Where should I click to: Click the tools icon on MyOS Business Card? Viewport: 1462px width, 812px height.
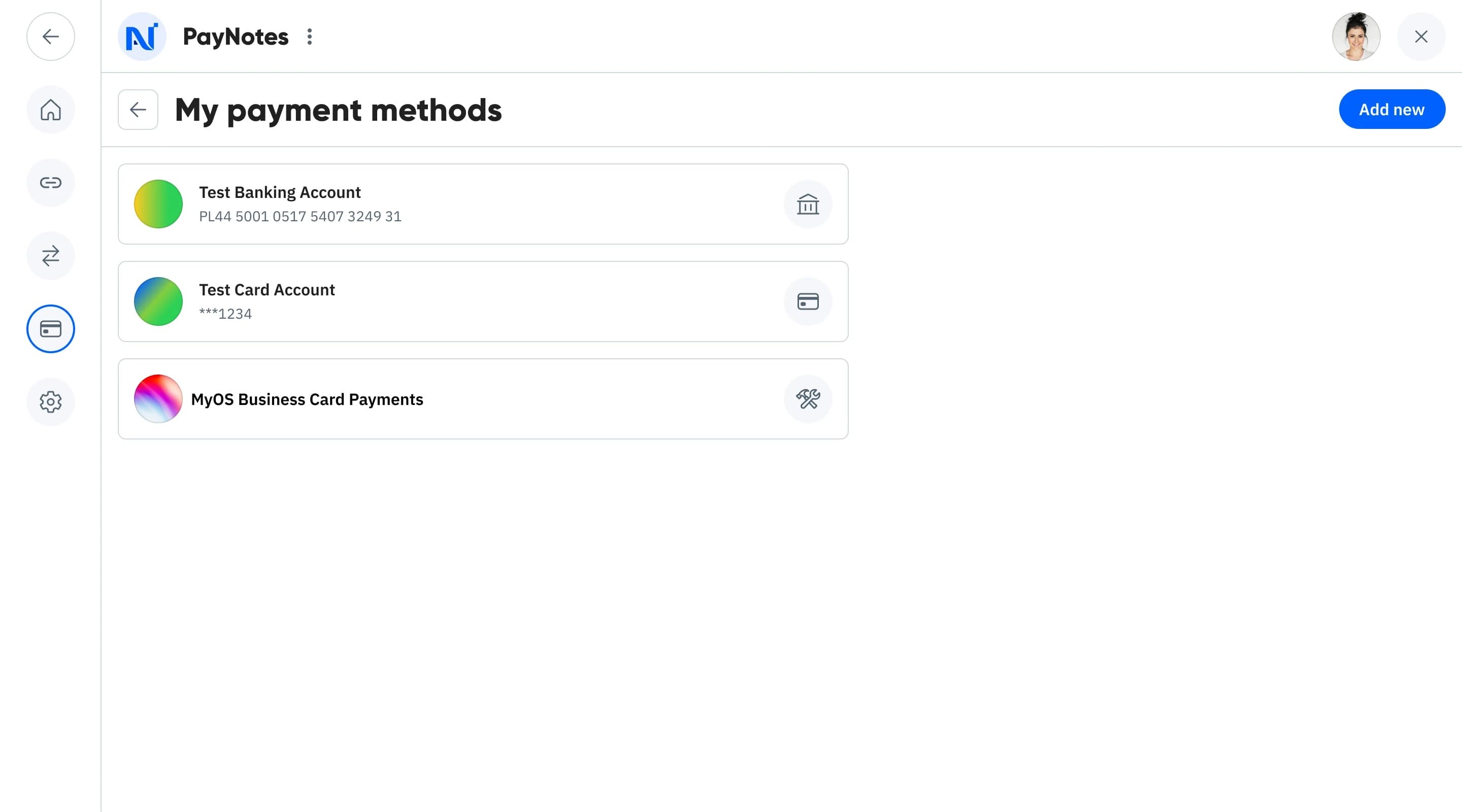(x=808, y=399)
